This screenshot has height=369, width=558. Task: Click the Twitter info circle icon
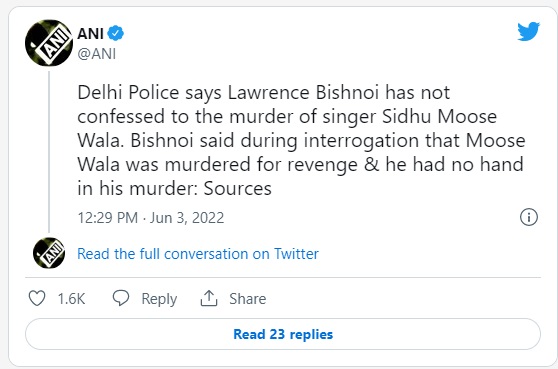point(529,217)
